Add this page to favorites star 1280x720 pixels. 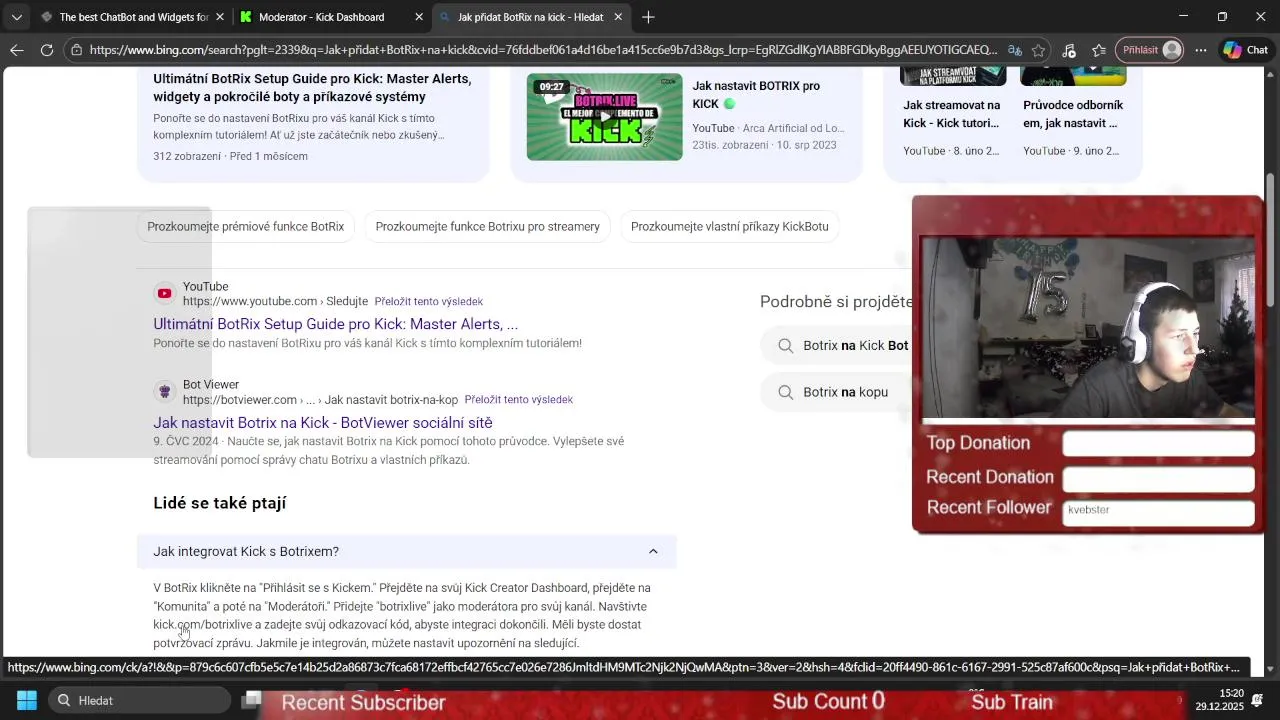coord(1039,50)
